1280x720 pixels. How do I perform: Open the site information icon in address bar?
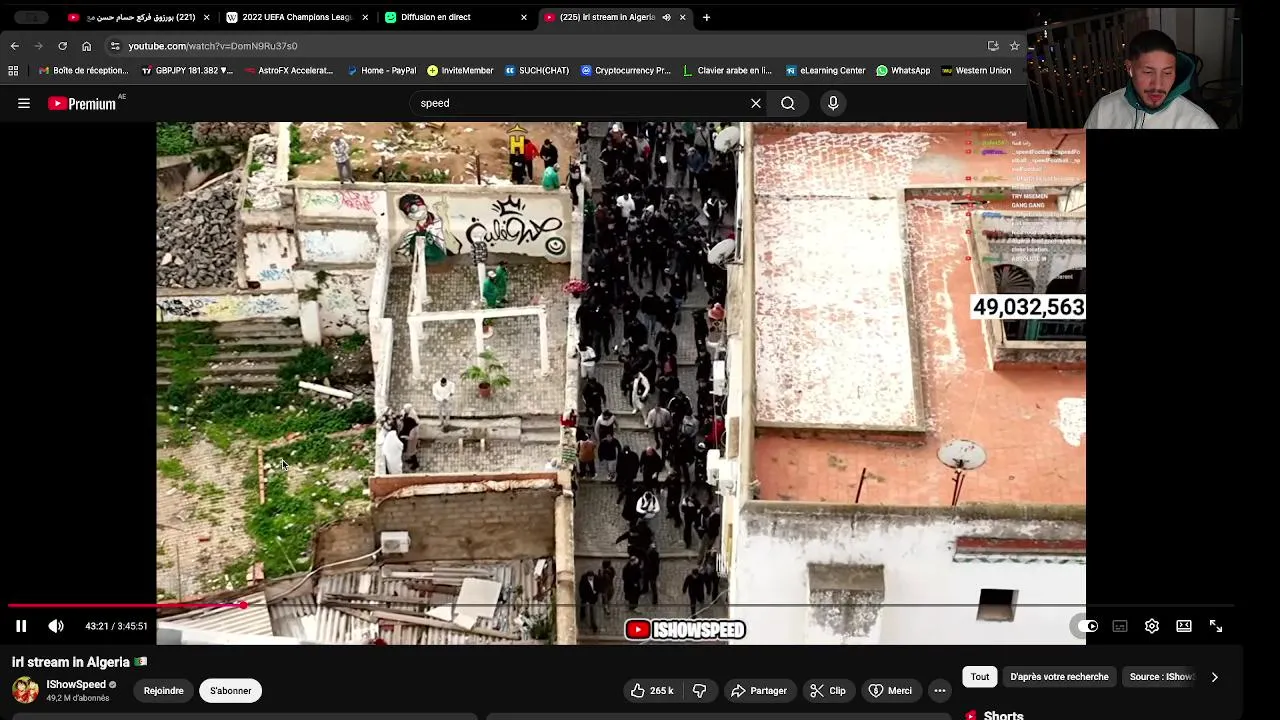click(115, 46)
